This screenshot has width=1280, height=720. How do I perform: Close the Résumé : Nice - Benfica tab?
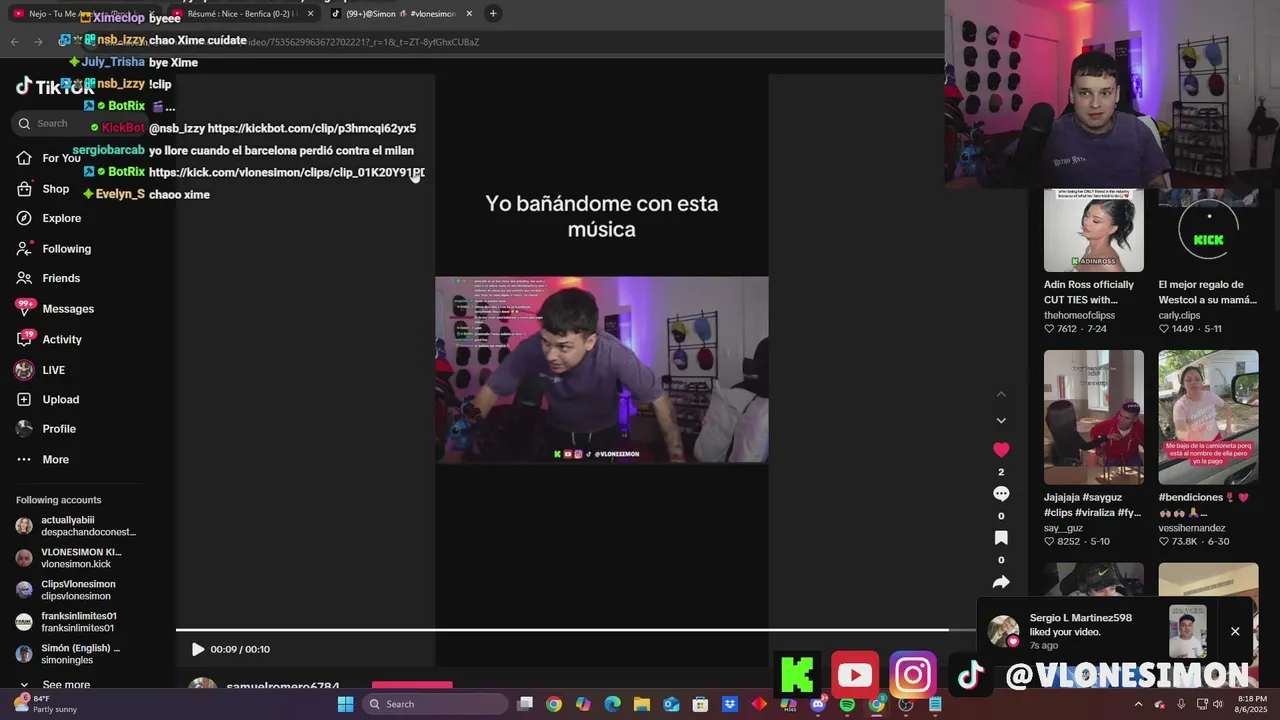pos(311,14)
